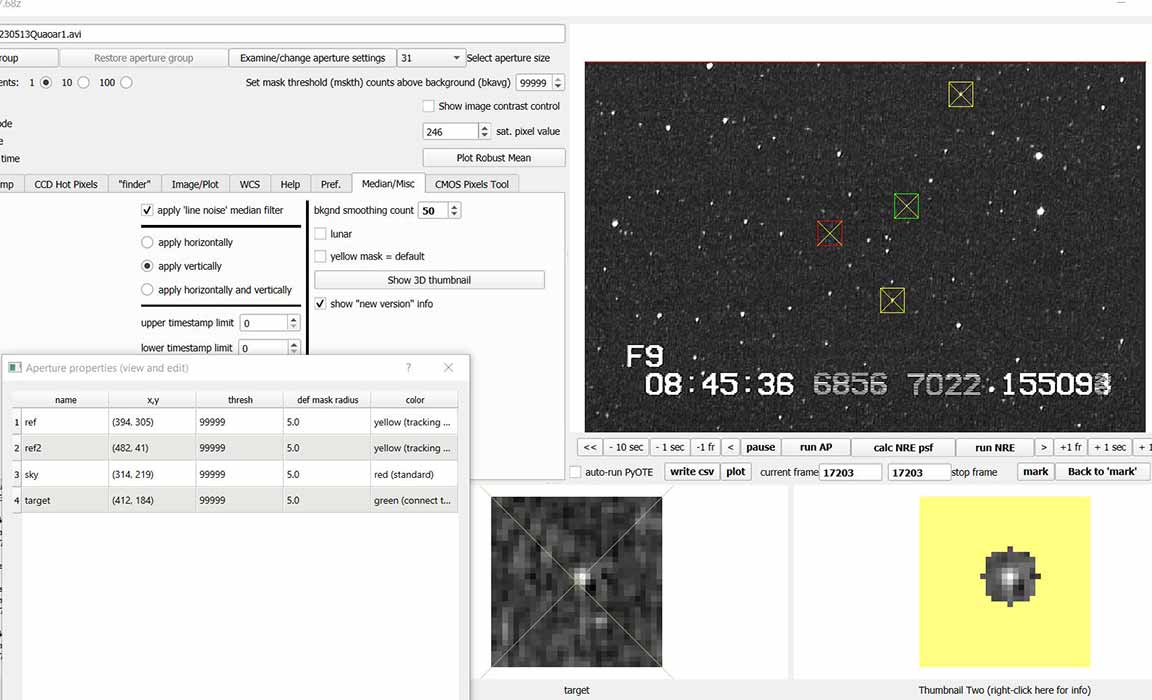The height and width of the screenshot is (700, 1152).
Task: Click calc NRE psf button
Action: (903, 447)
